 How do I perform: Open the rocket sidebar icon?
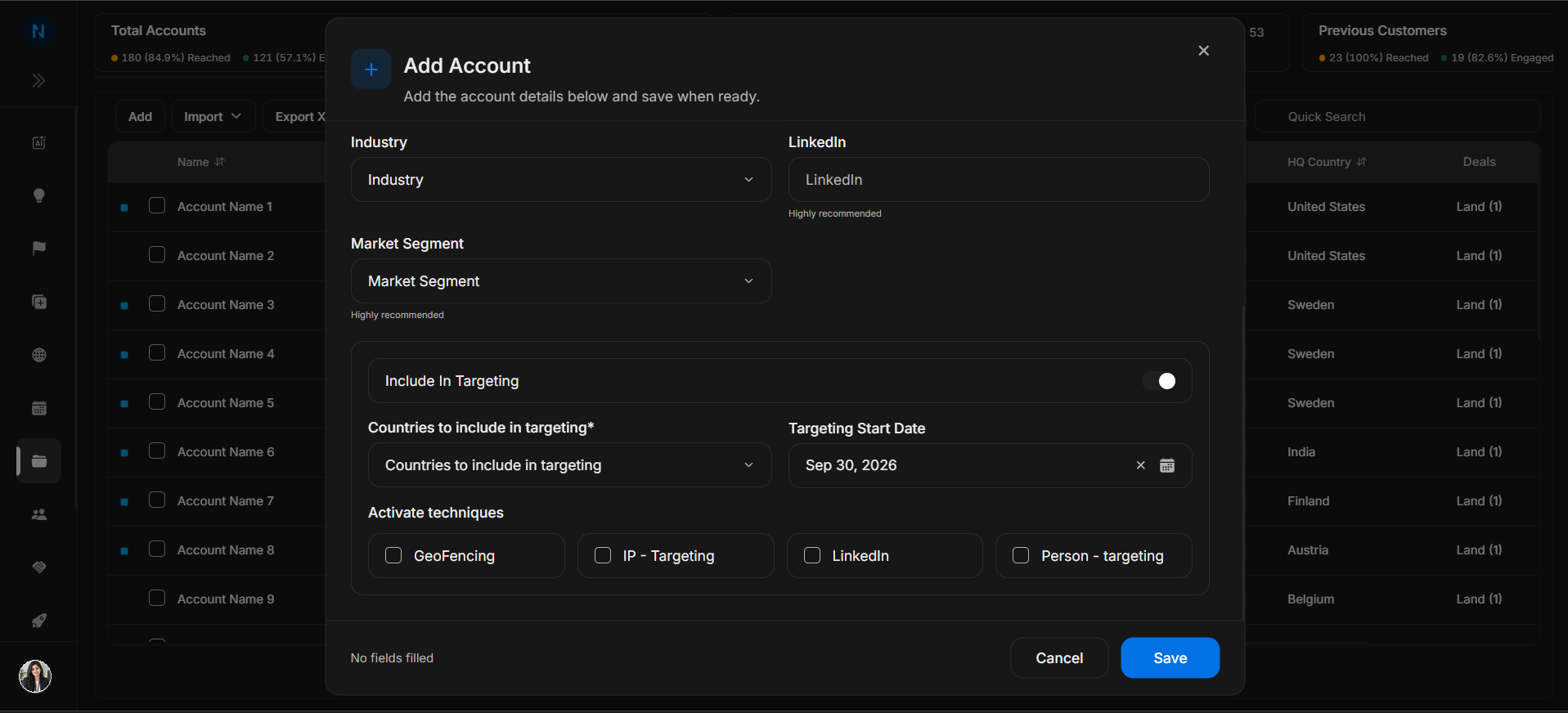click(38, 621)
